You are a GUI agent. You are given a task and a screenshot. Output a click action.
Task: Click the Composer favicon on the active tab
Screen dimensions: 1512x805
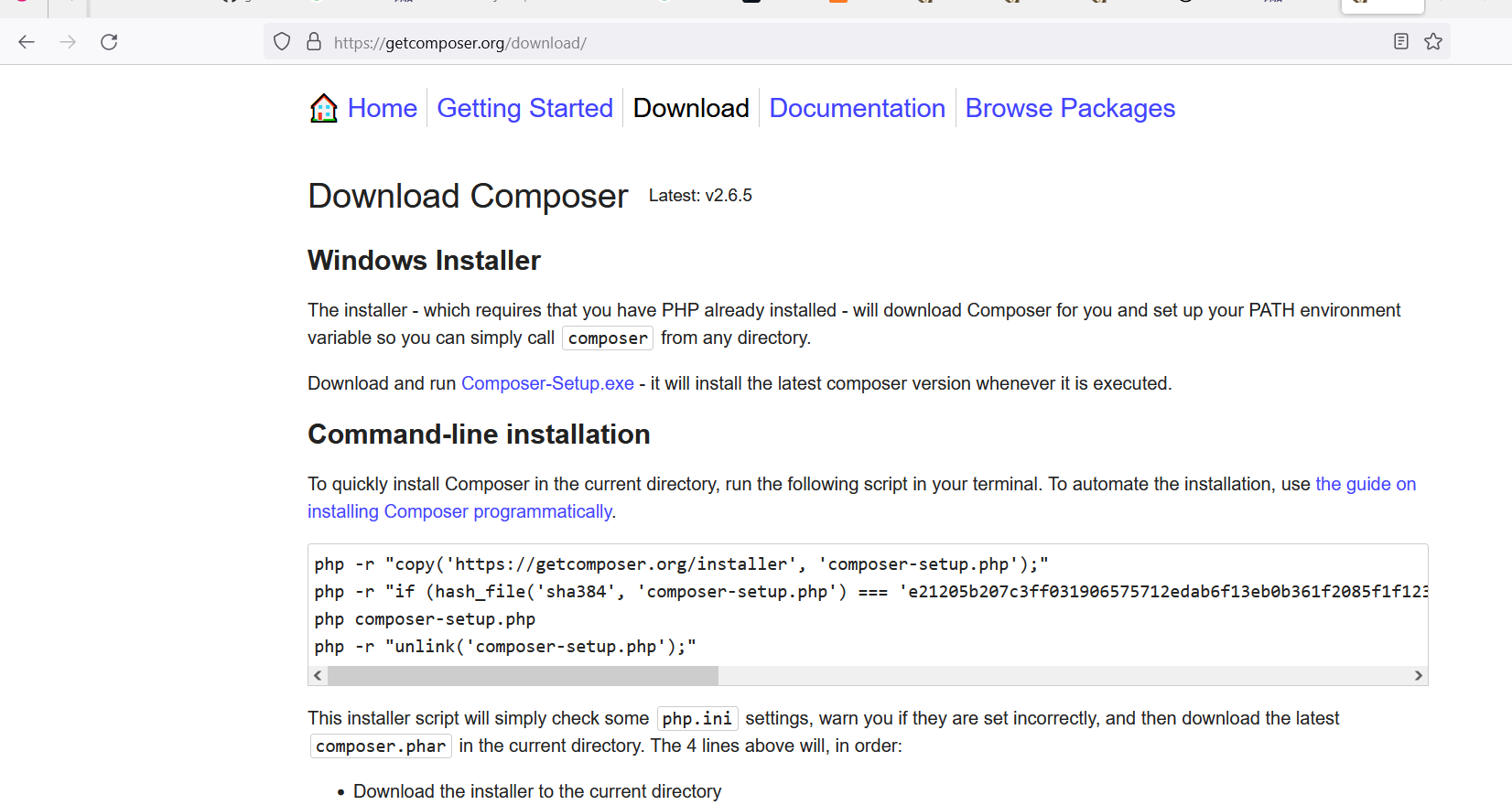click(x=1358, y=5)
